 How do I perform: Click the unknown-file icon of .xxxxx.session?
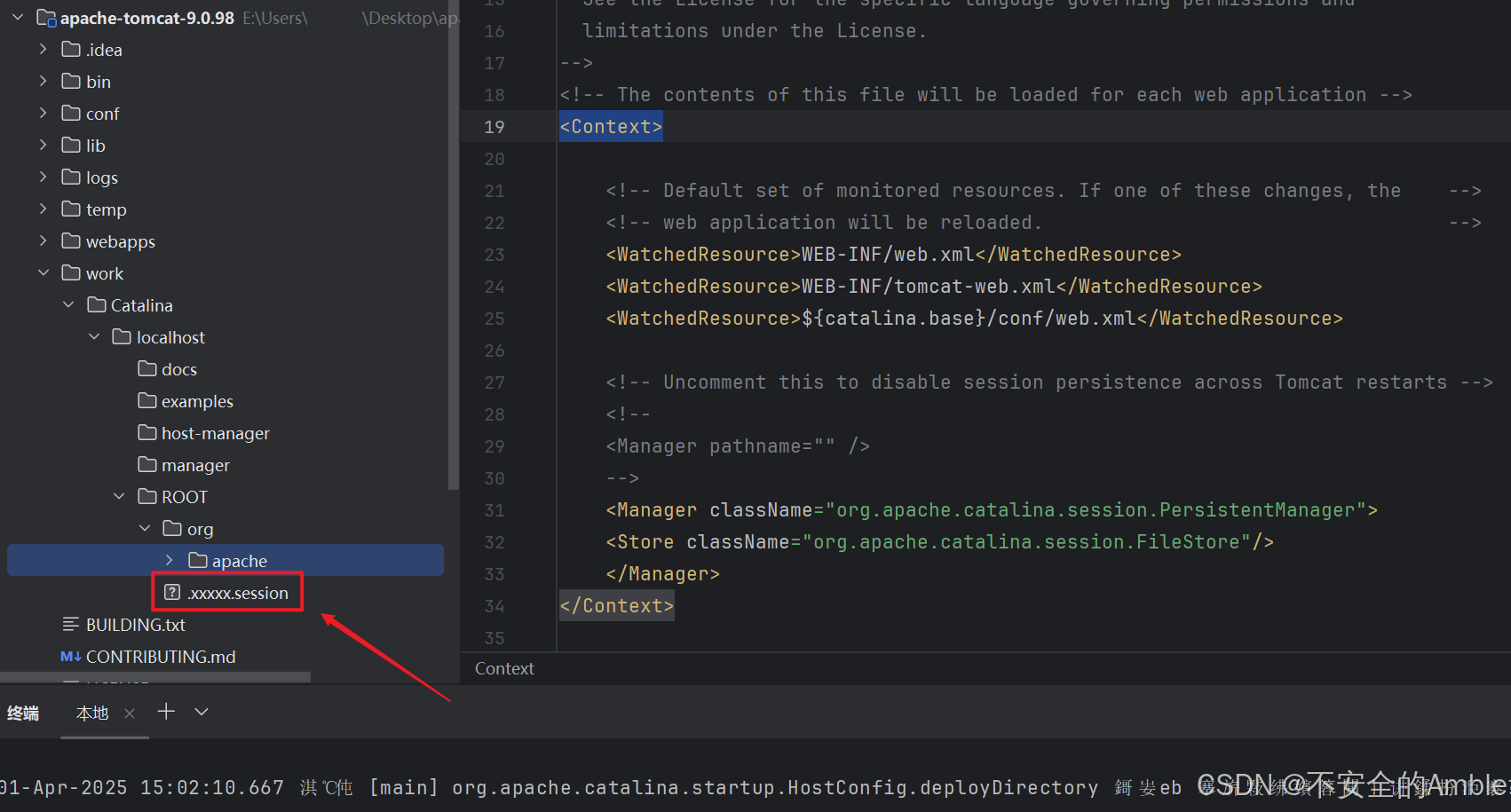tap(172, 592)
